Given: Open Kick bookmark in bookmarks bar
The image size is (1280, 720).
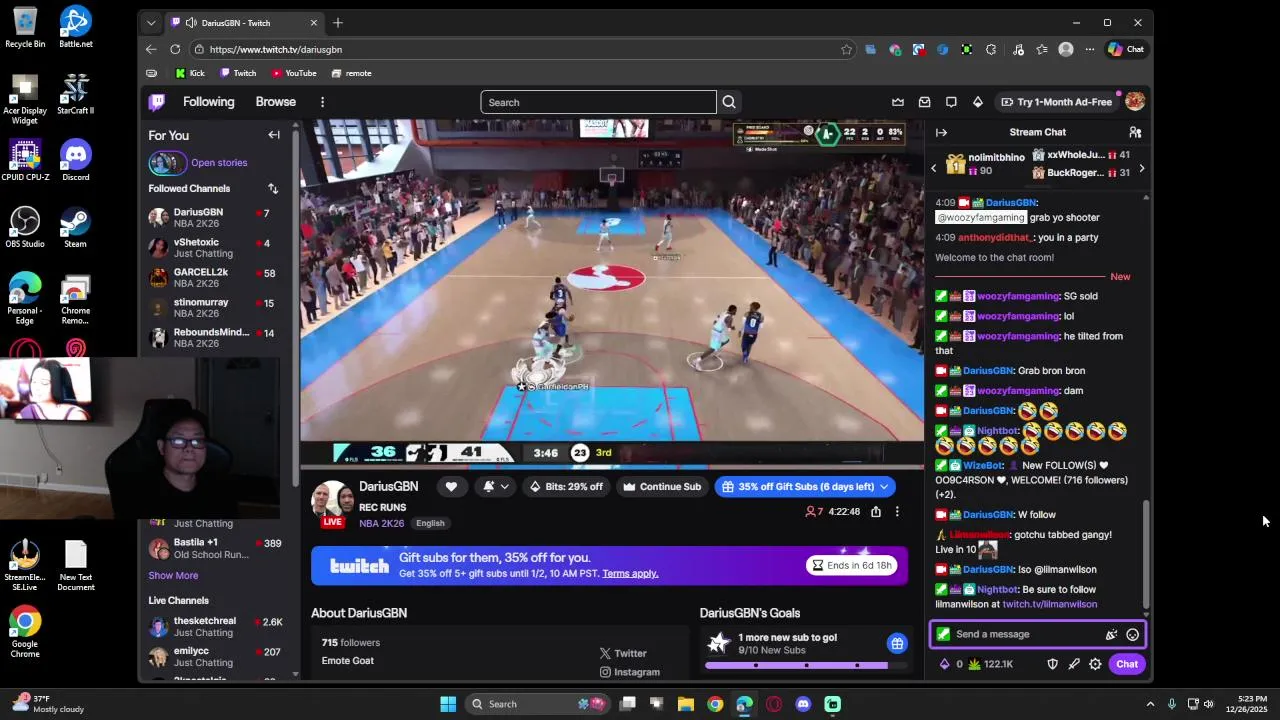Looking at the screenshot, I should click(190, 73).
